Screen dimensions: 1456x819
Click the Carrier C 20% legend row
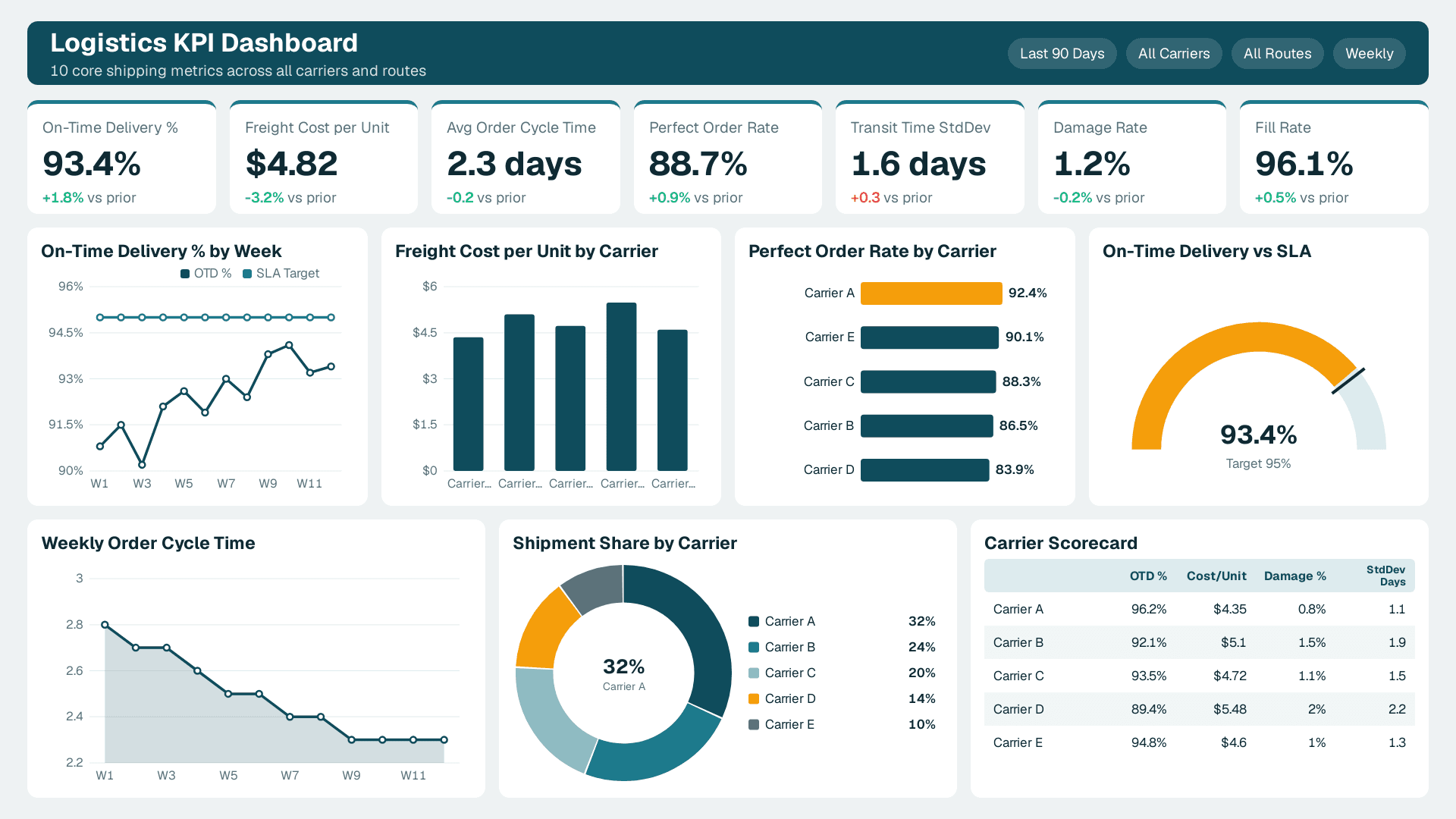click(842, 673)
